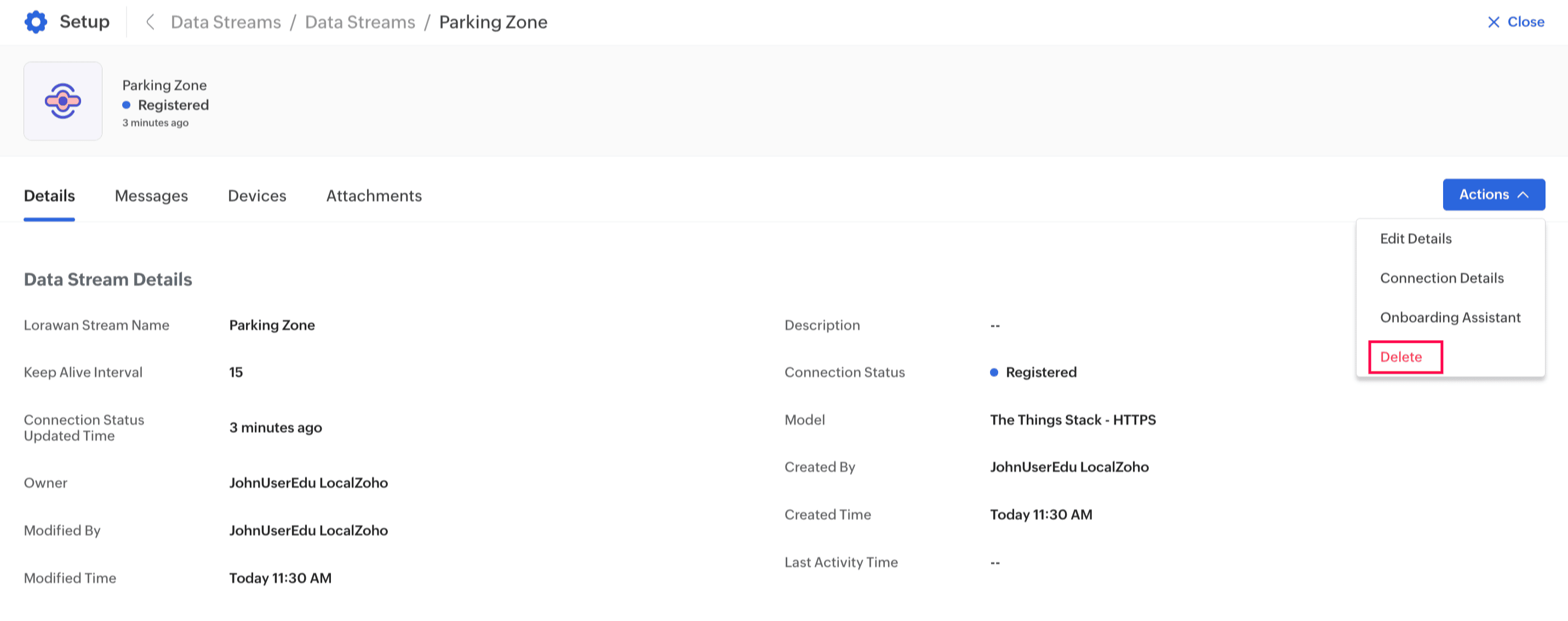Click the Parking Zone breadcrumb title
Viewport: 1568px width, 621px height.
(493, 22)
